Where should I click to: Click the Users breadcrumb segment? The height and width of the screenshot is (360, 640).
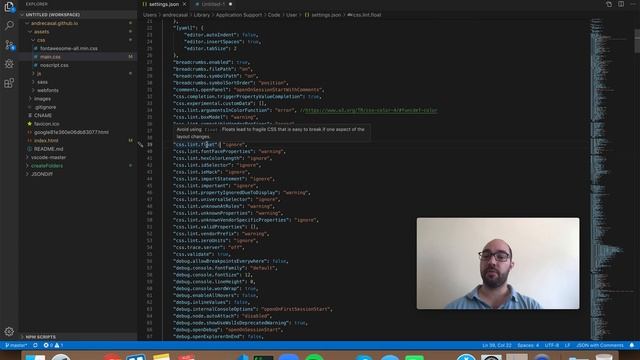click(x=149, y=15)
